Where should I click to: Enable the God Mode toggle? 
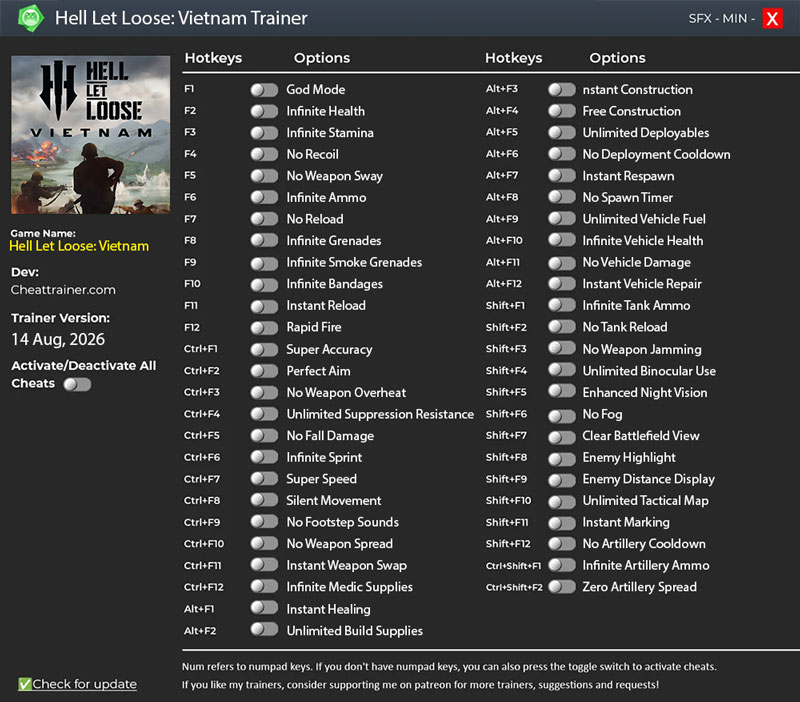(x=264, y=90)
